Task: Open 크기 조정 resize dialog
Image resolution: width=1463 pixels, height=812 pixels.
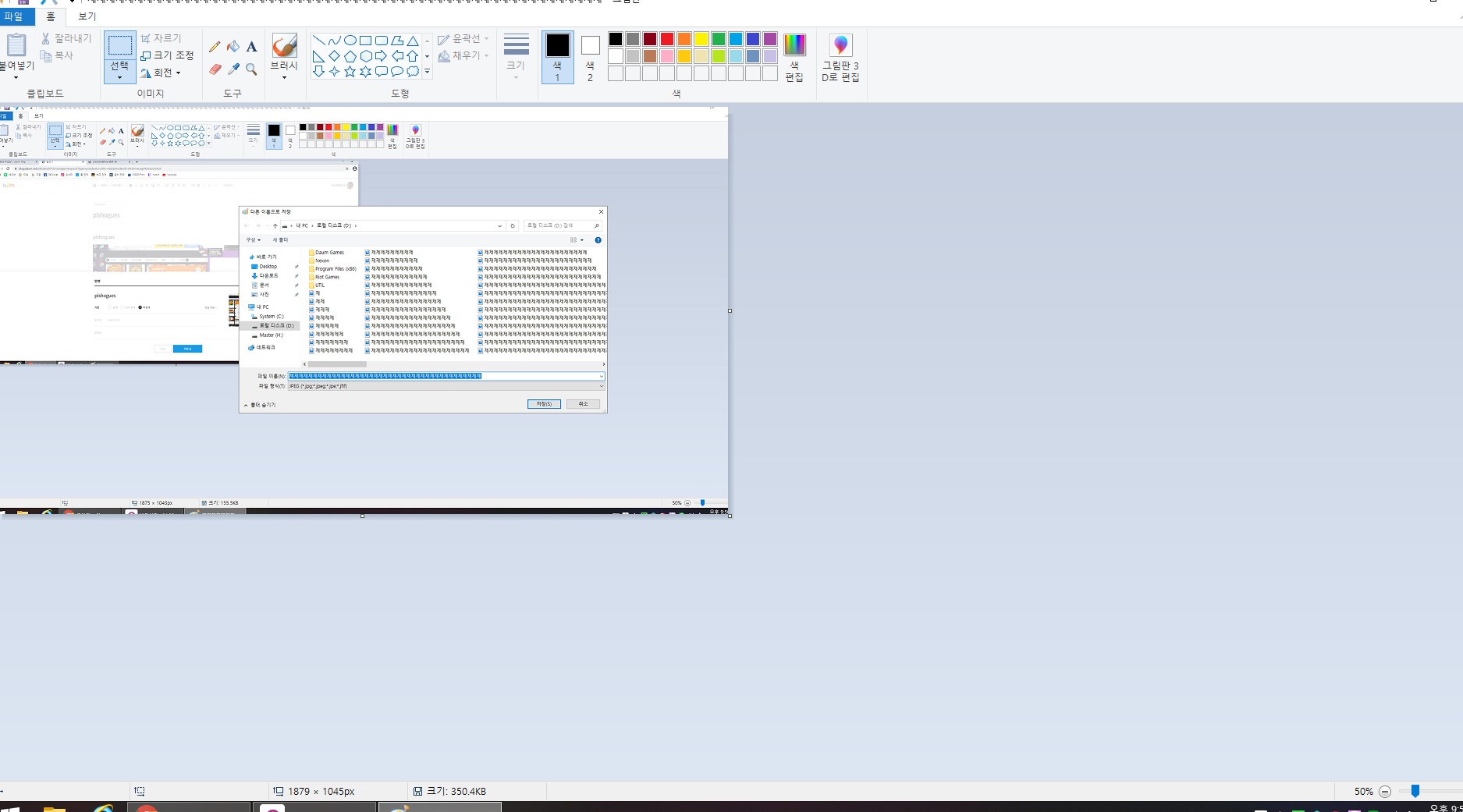Action: 167,55
